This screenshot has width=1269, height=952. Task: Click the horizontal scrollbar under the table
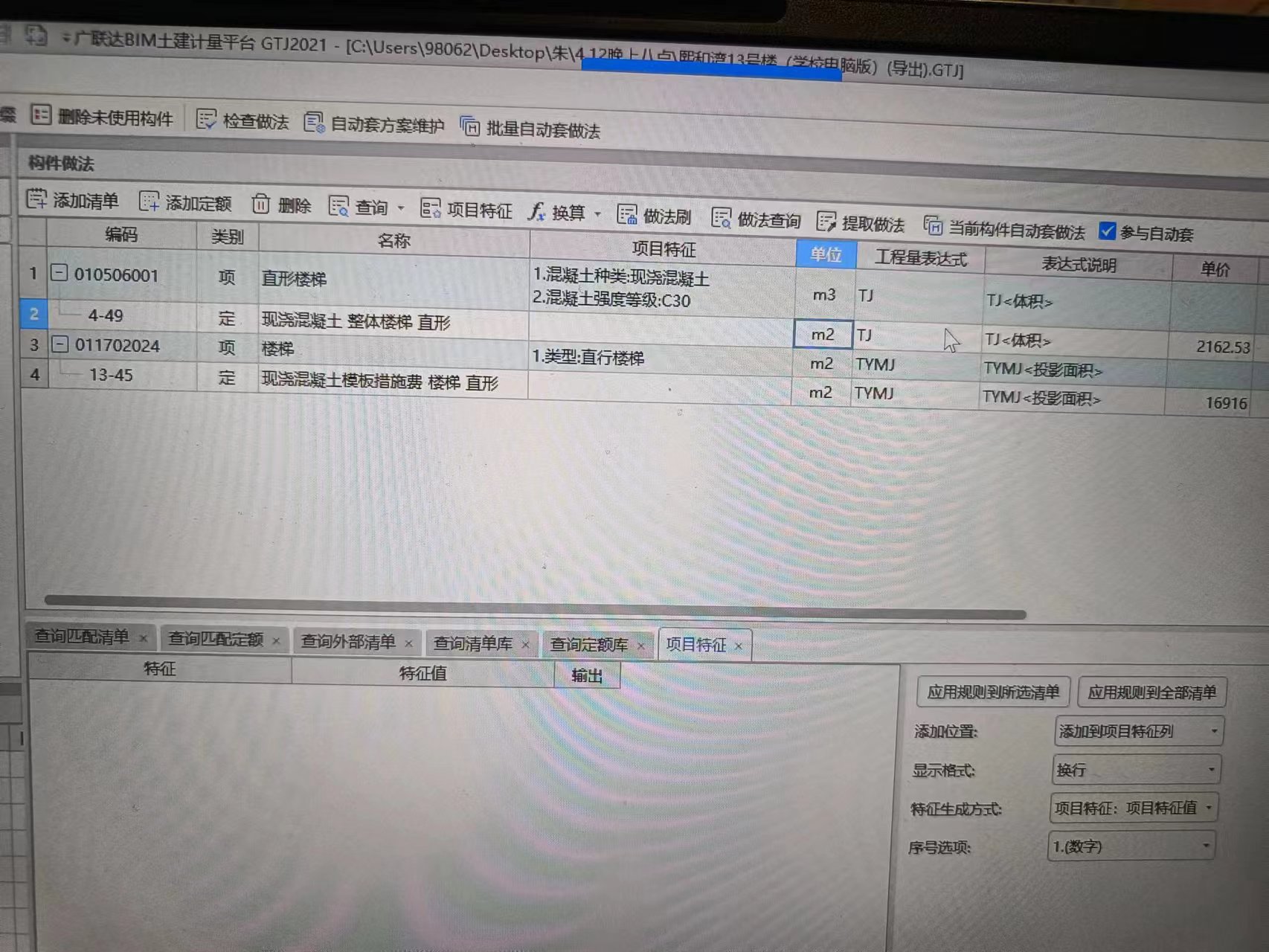[534, 607]
